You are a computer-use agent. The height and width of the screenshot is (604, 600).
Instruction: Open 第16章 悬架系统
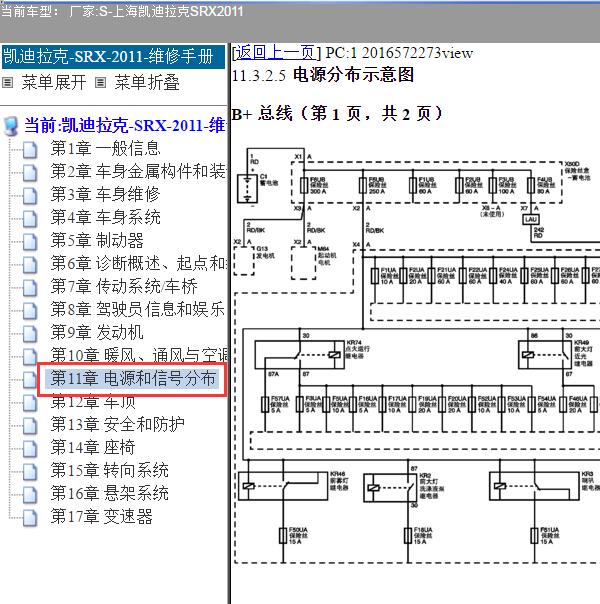[x=109, y=493]
